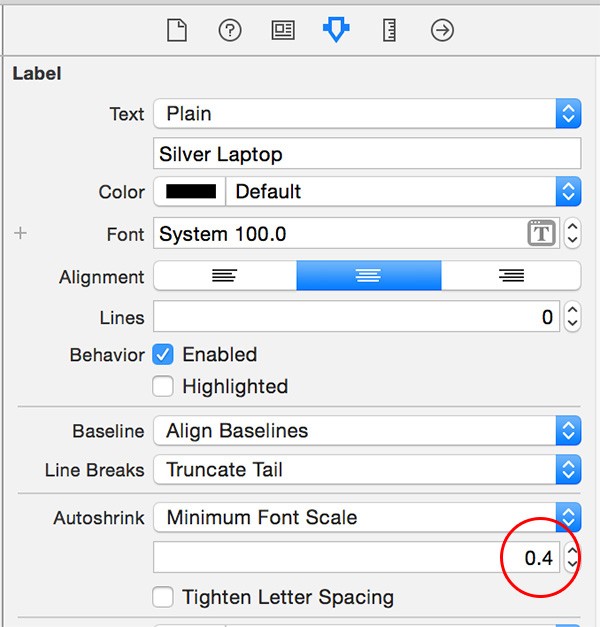The width and height of the screenshot is (600, 627).
Task: Enable the Highlighted checkbox
Action: (x=163, y=386)
